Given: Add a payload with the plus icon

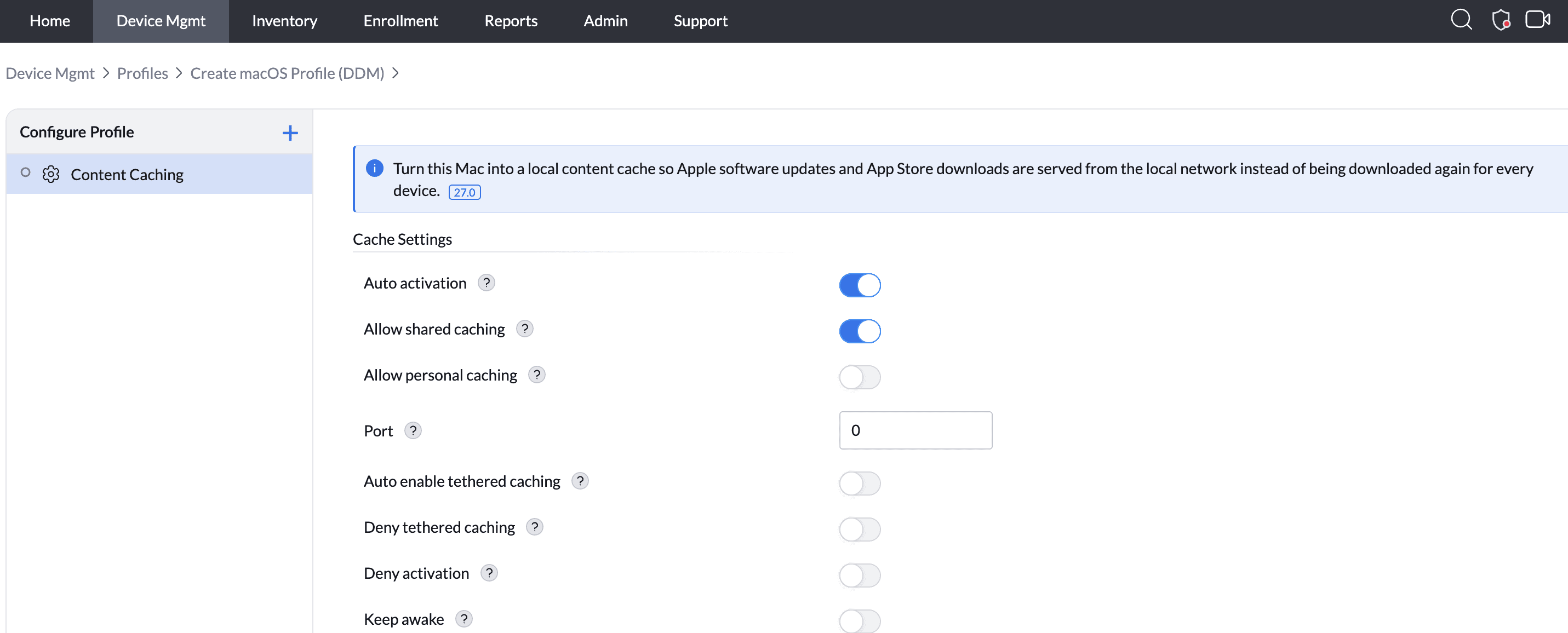Looking at the screenshot, I should point(290,132).
